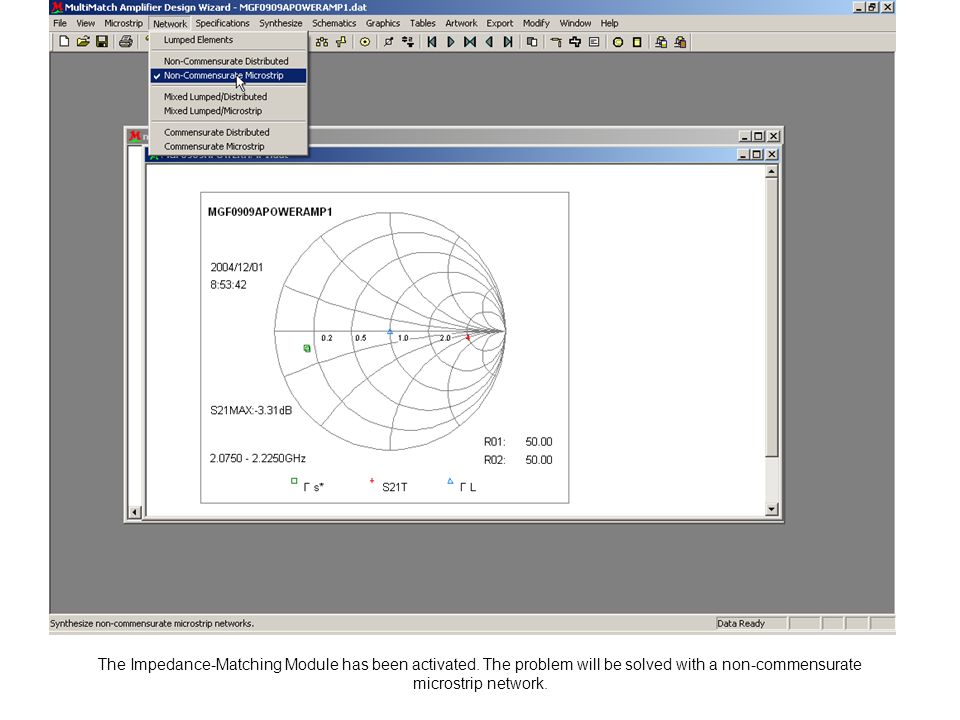The width and height of the screenshot is (960, 720).
Task: Click the green Γs* marker on Smith chart
Action: pos(307,348)
